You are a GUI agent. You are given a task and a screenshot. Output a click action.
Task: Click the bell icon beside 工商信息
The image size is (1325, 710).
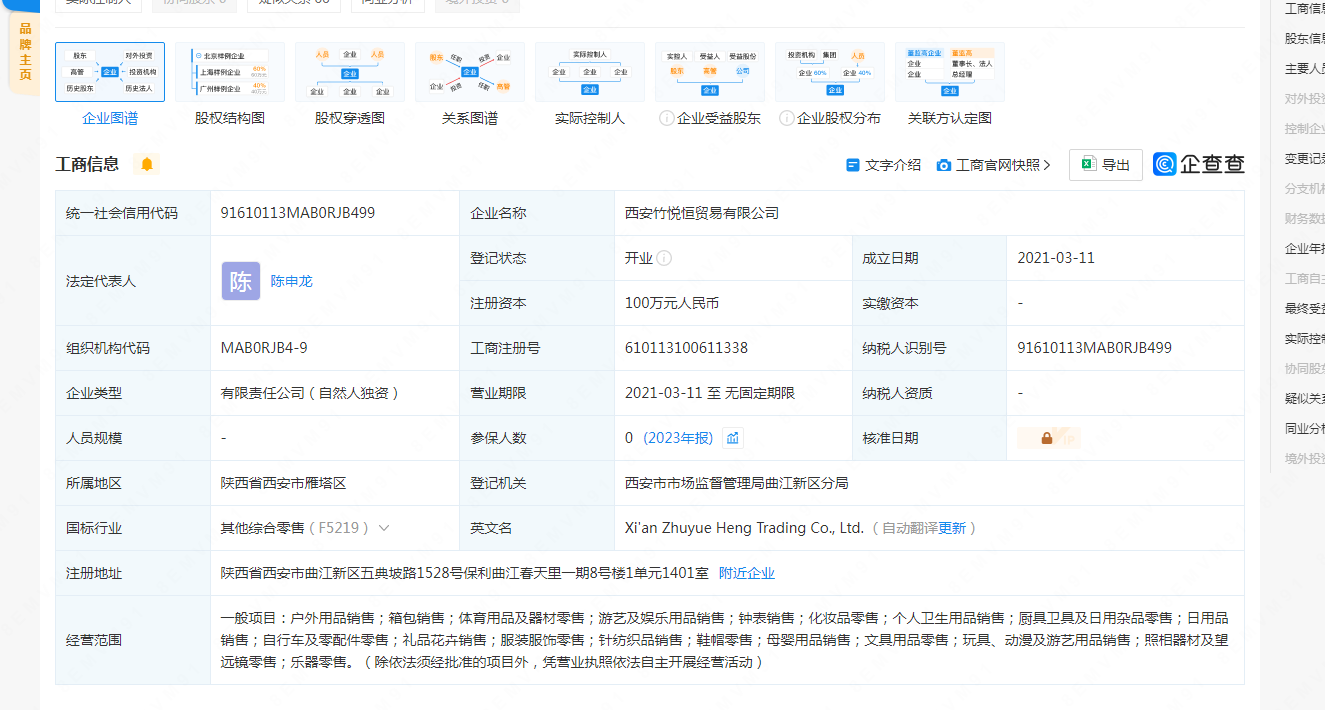point(147,165)
